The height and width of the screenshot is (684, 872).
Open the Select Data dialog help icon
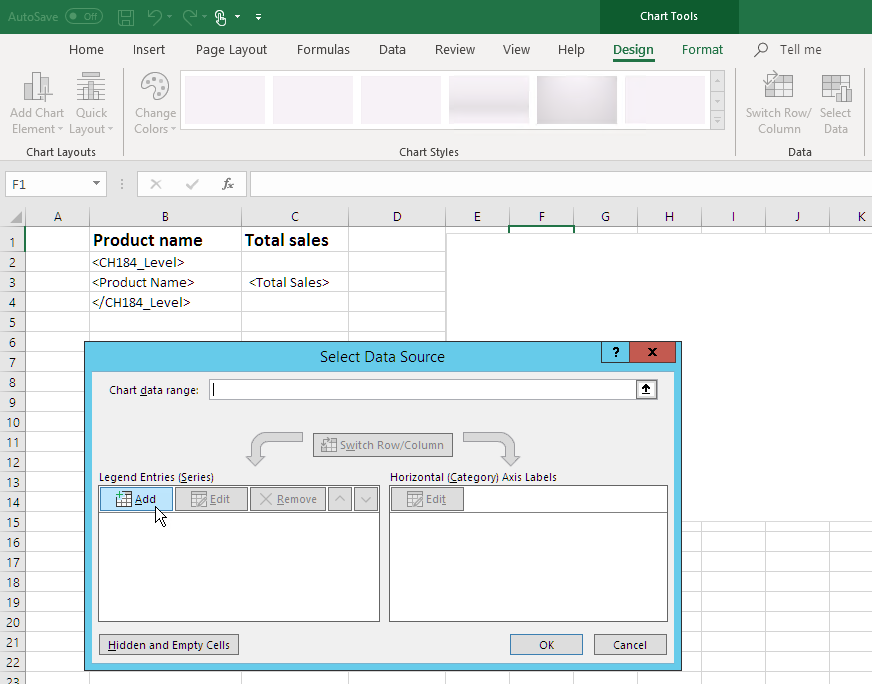(615, 352)
